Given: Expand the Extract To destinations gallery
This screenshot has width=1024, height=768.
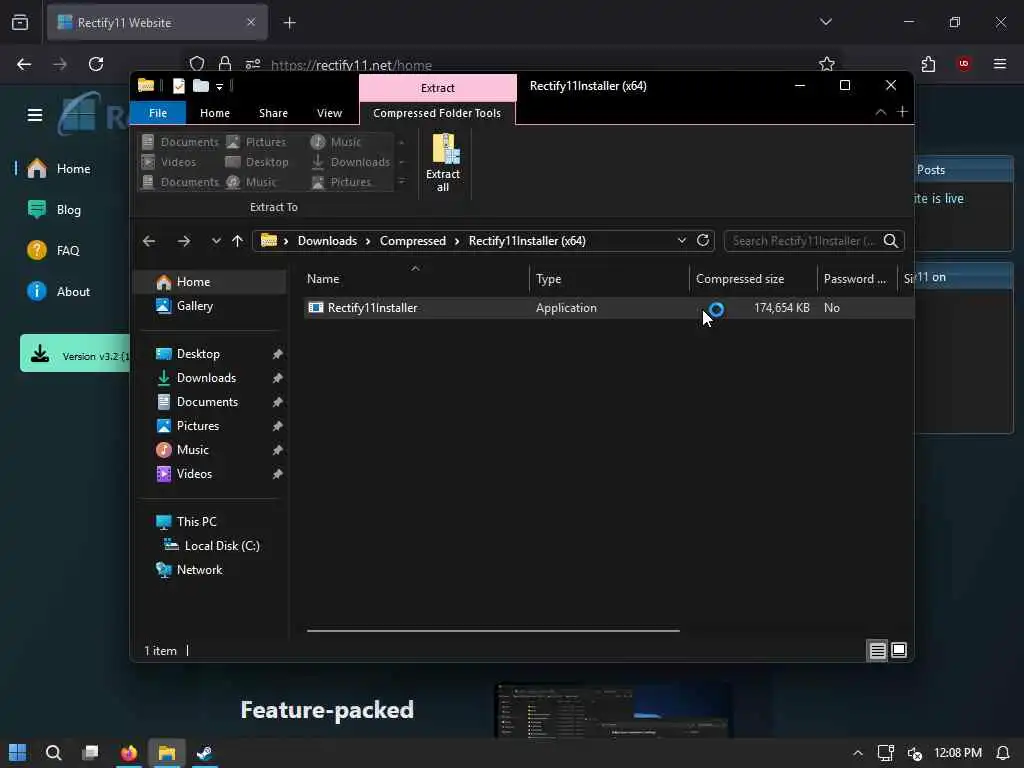Looking at the screenshot, I should (x=402, y=182).
